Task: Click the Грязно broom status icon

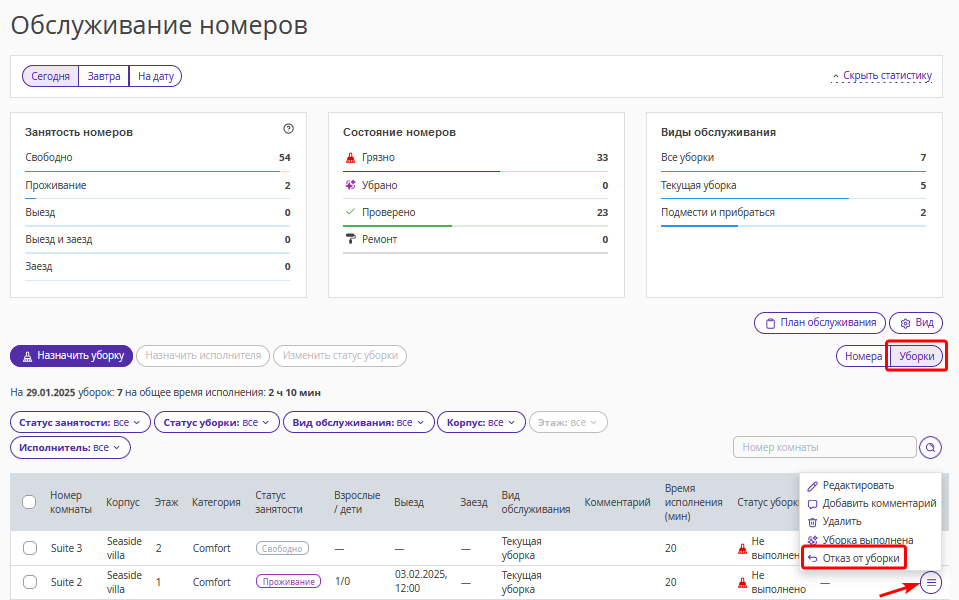Action: (x=350, y=158)
